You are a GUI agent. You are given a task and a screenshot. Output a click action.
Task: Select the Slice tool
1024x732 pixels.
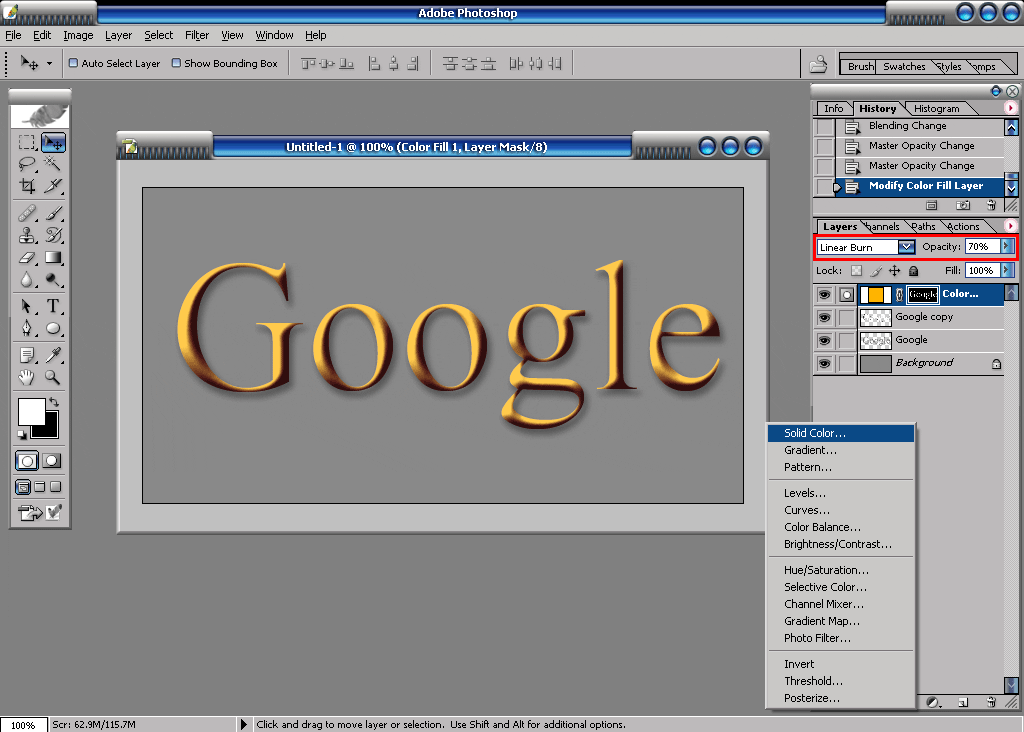pos(53,186)
